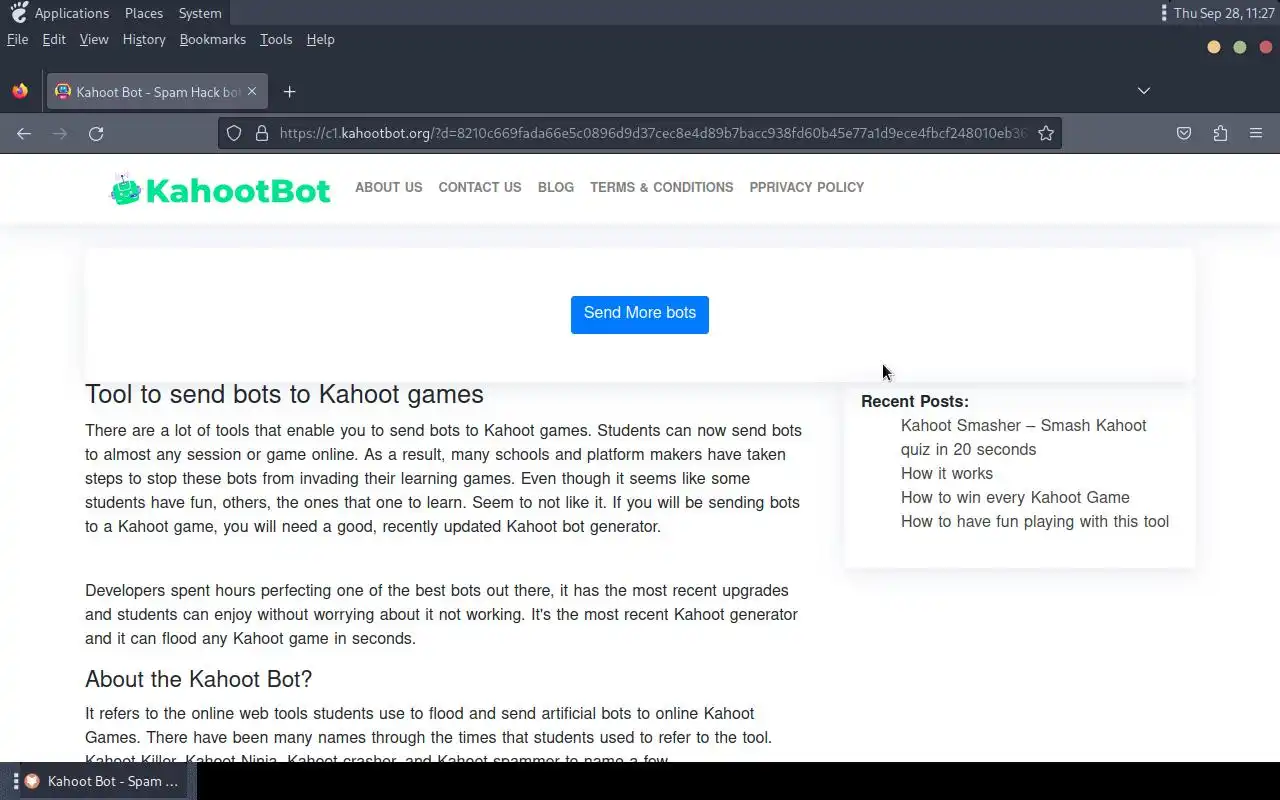Open the Extensions puzzle icon
1280x800 pixels.
click(x=1220, y=133)
